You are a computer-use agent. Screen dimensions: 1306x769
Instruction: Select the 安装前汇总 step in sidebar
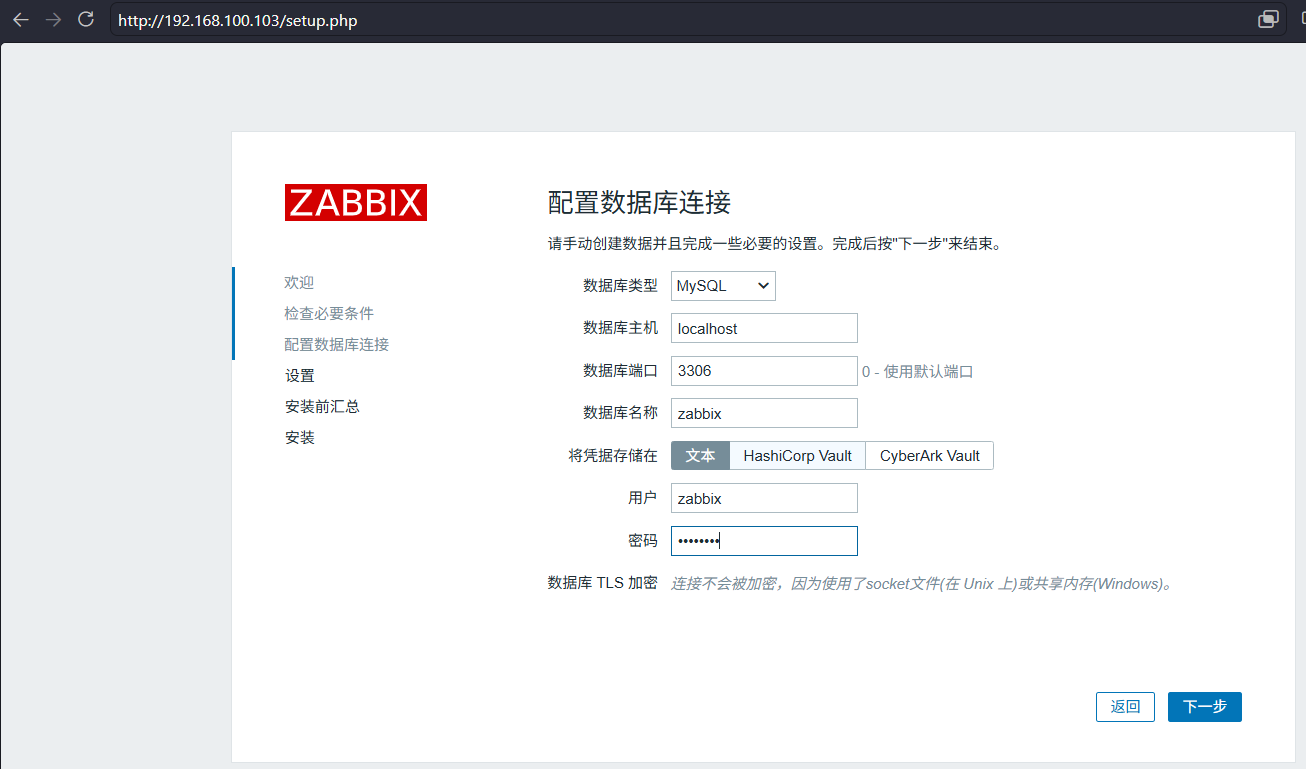[x=322, y=407]
